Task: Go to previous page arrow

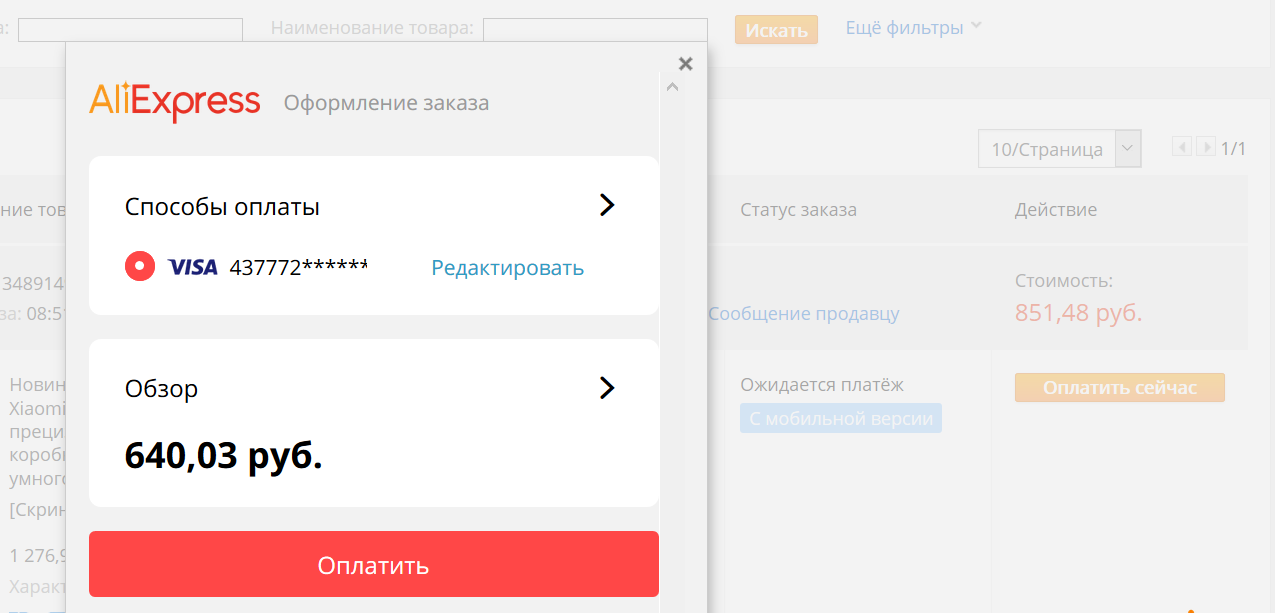Action: pos(1182,148)
